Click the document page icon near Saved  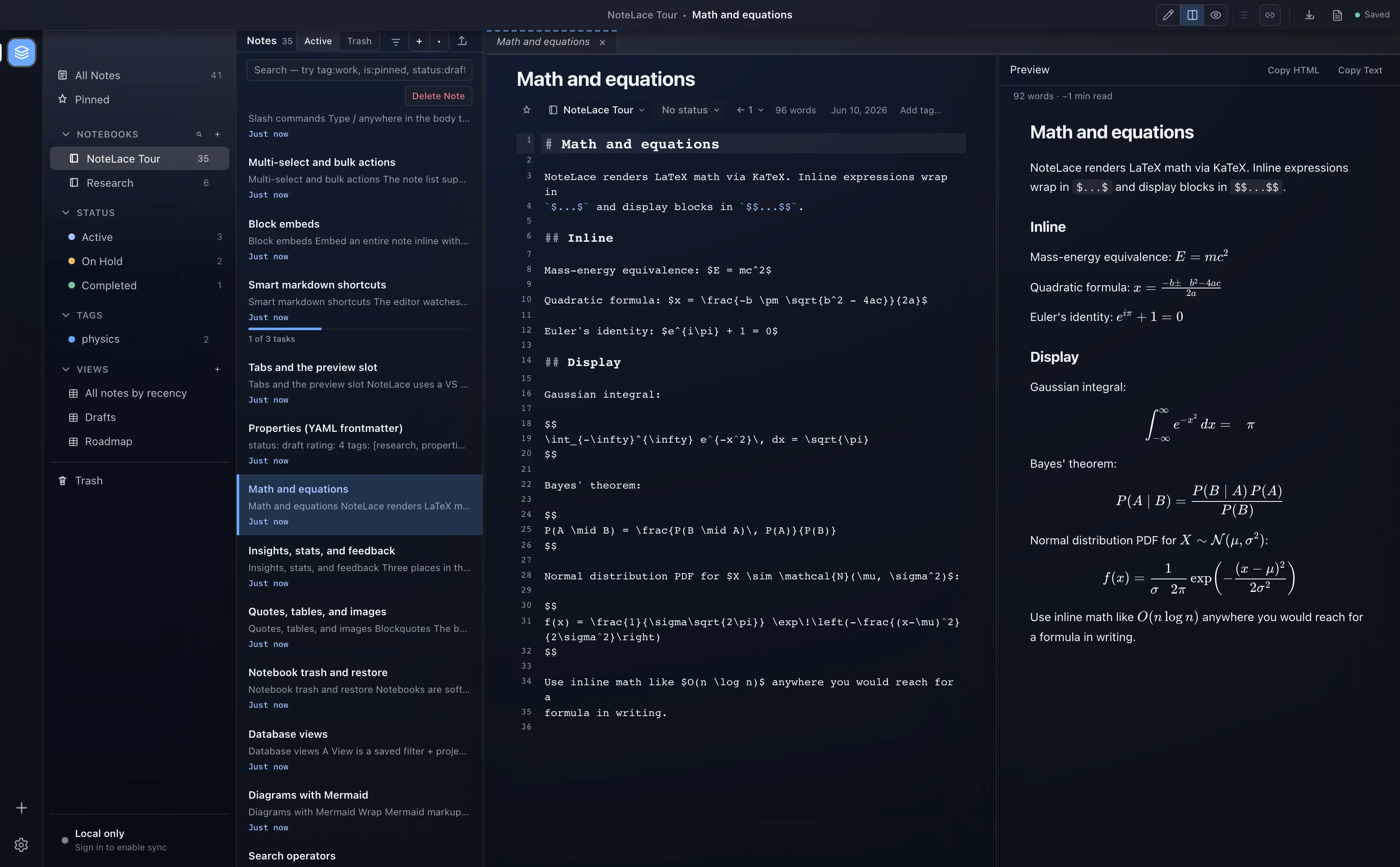(1337, 15)
